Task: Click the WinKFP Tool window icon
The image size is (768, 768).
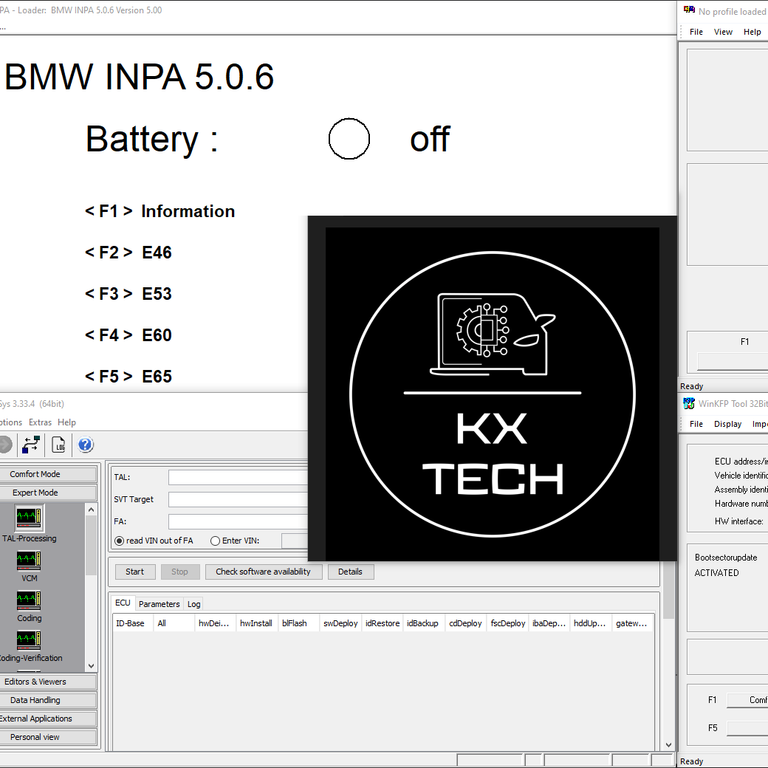Action: click(689, 404)
